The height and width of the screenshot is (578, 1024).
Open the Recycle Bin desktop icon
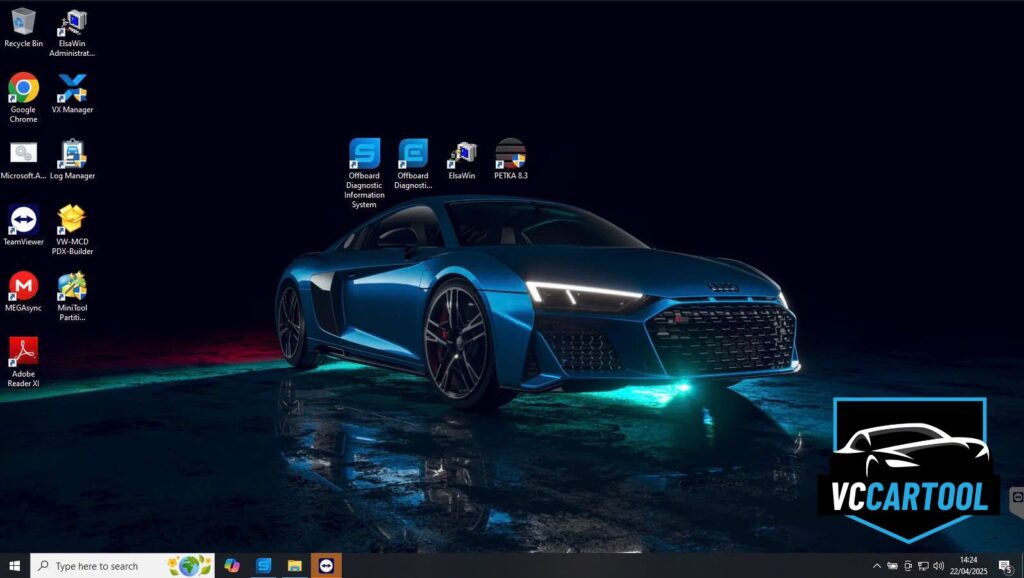point(23,22)
